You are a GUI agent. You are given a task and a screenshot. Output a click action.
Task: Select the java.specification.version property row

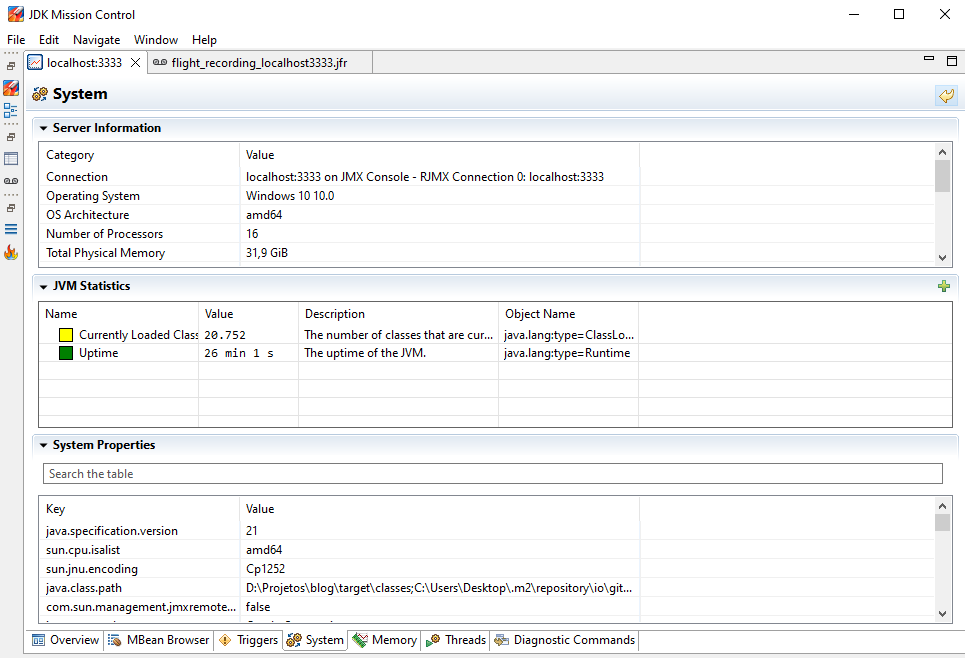[x=487, y=531]
